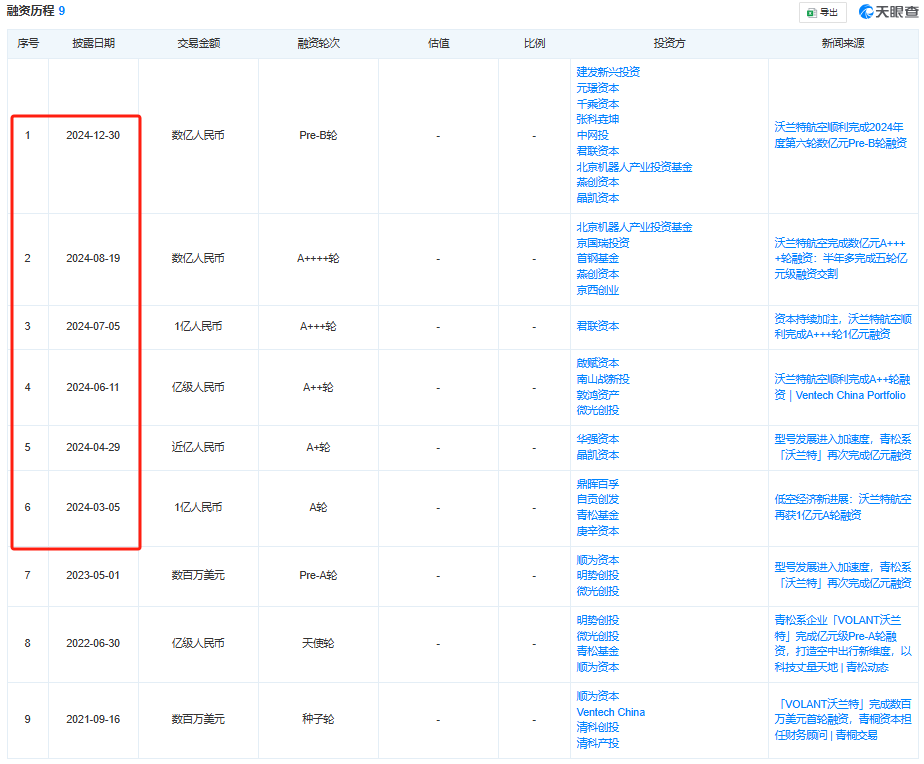Click the 估值 column header
The height and width of the screenshot is (764, 924).
click(438, 43)
